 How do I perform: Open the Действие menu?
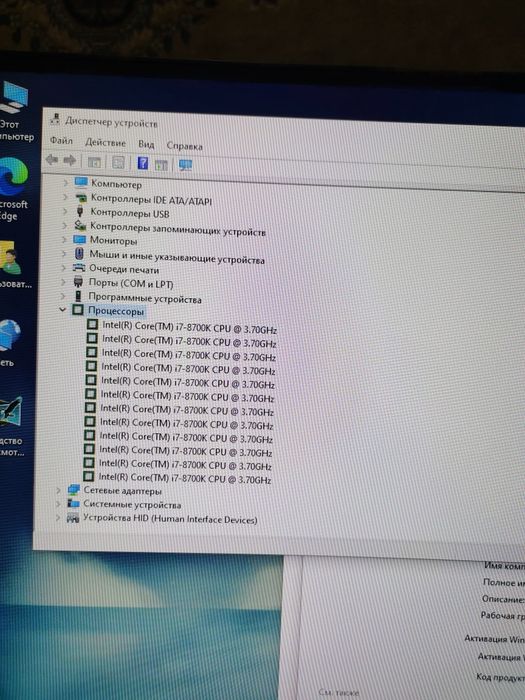click(105, 142)
